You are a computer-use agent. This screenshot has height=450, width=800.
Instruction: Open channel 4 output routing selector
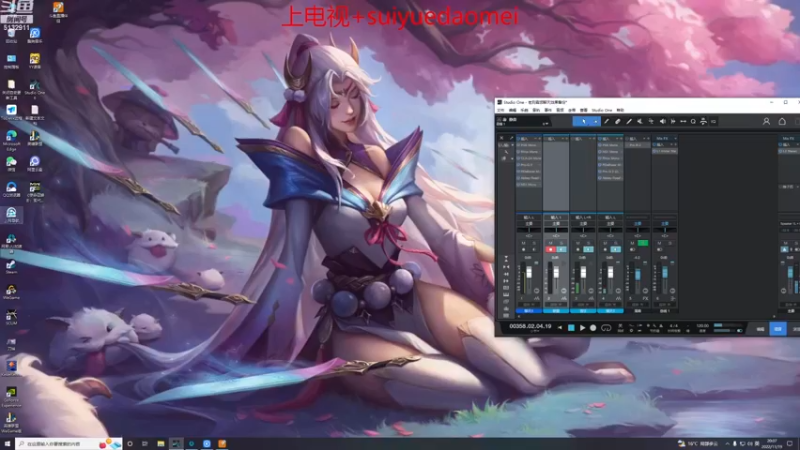[x=610, y=223]
